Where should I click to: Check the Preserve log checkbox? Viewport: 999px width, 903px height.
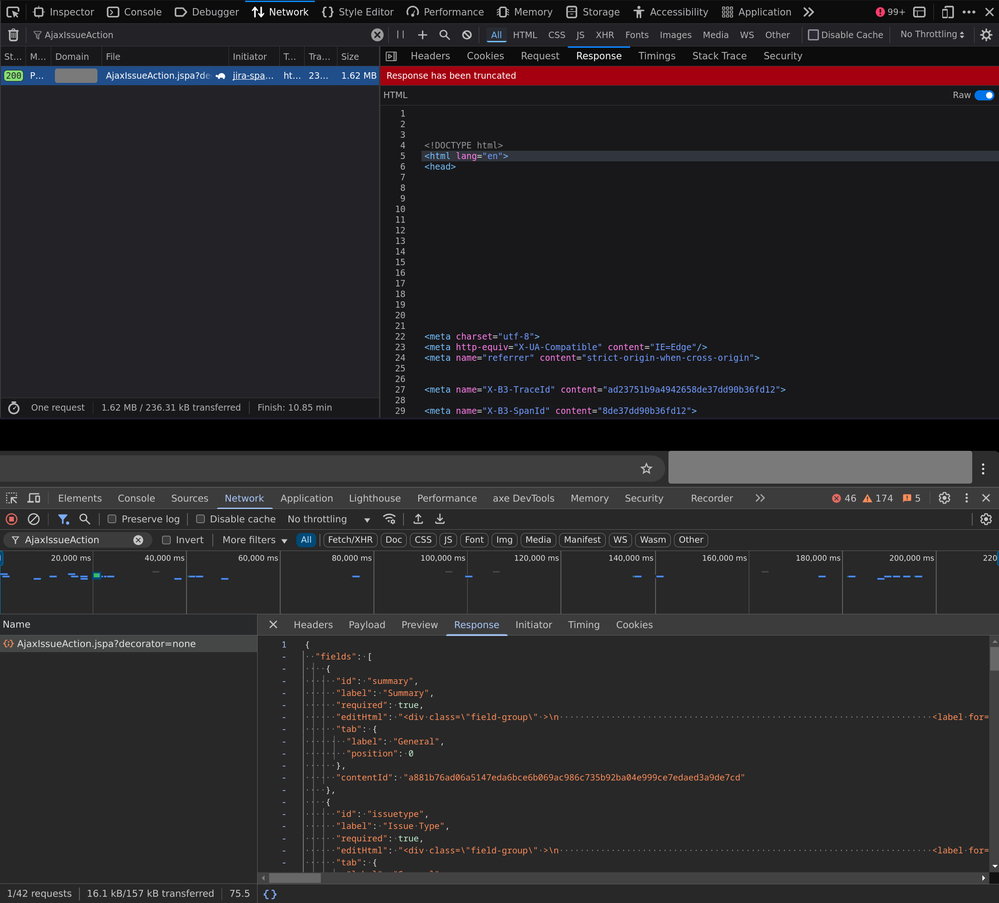(x=112, y=519)
